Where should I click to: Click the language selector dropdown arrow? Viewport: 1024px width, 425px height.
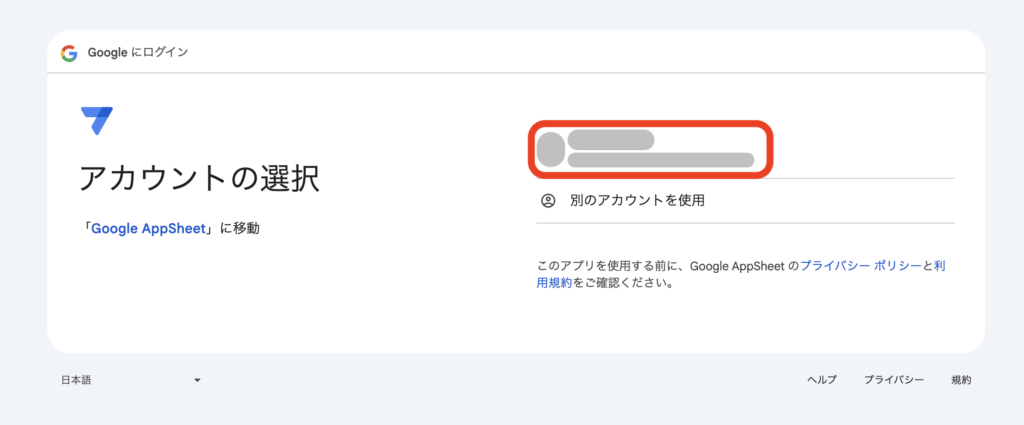tap(197, 380)
